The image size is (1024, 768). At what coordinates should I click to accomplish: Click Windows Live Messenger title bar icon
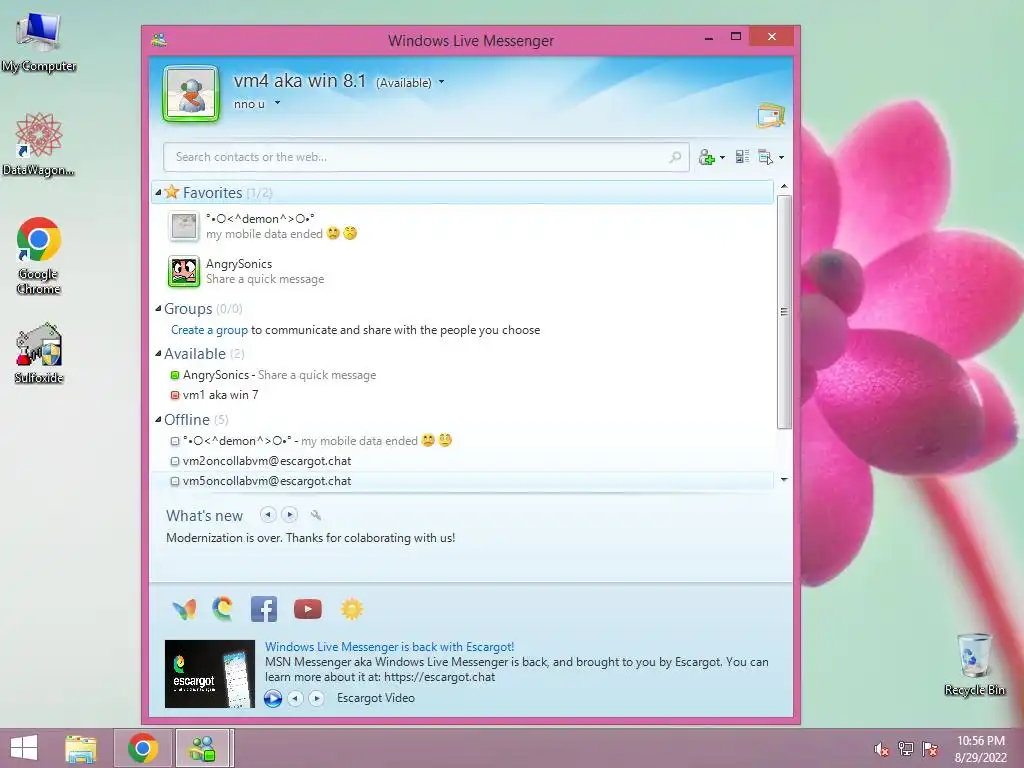click(x=159, y=40)
